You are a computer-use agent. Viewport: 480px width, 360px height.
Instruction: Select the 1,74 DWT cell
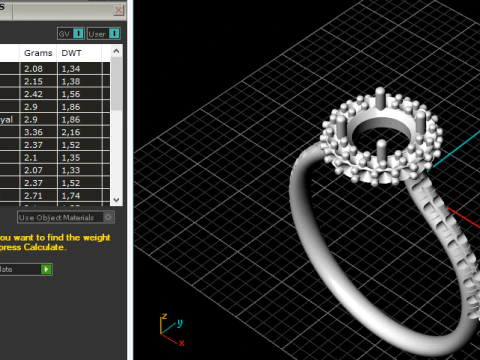(x=80, y=196)
